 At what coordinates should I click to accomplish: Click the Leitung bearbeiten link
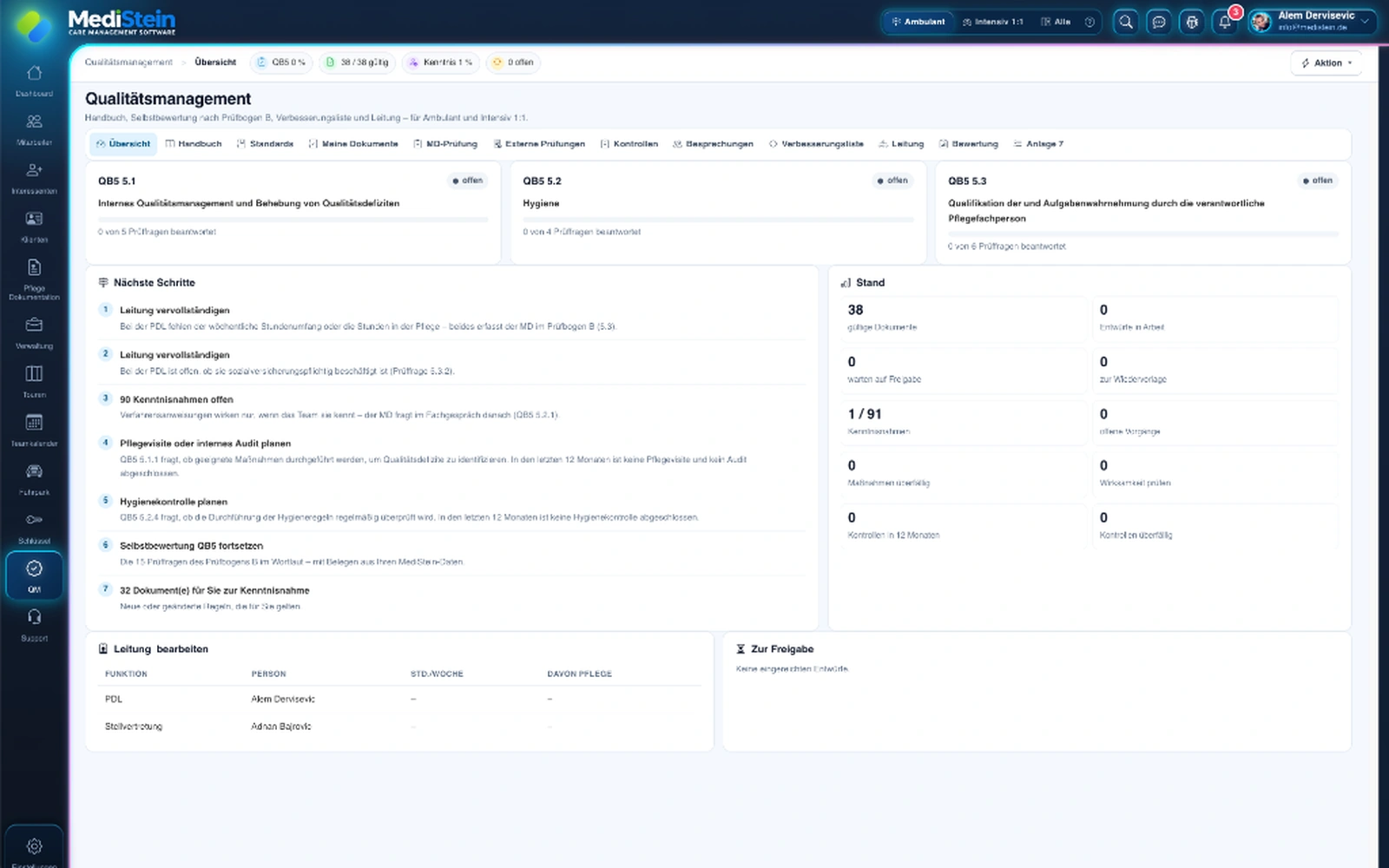182,649
